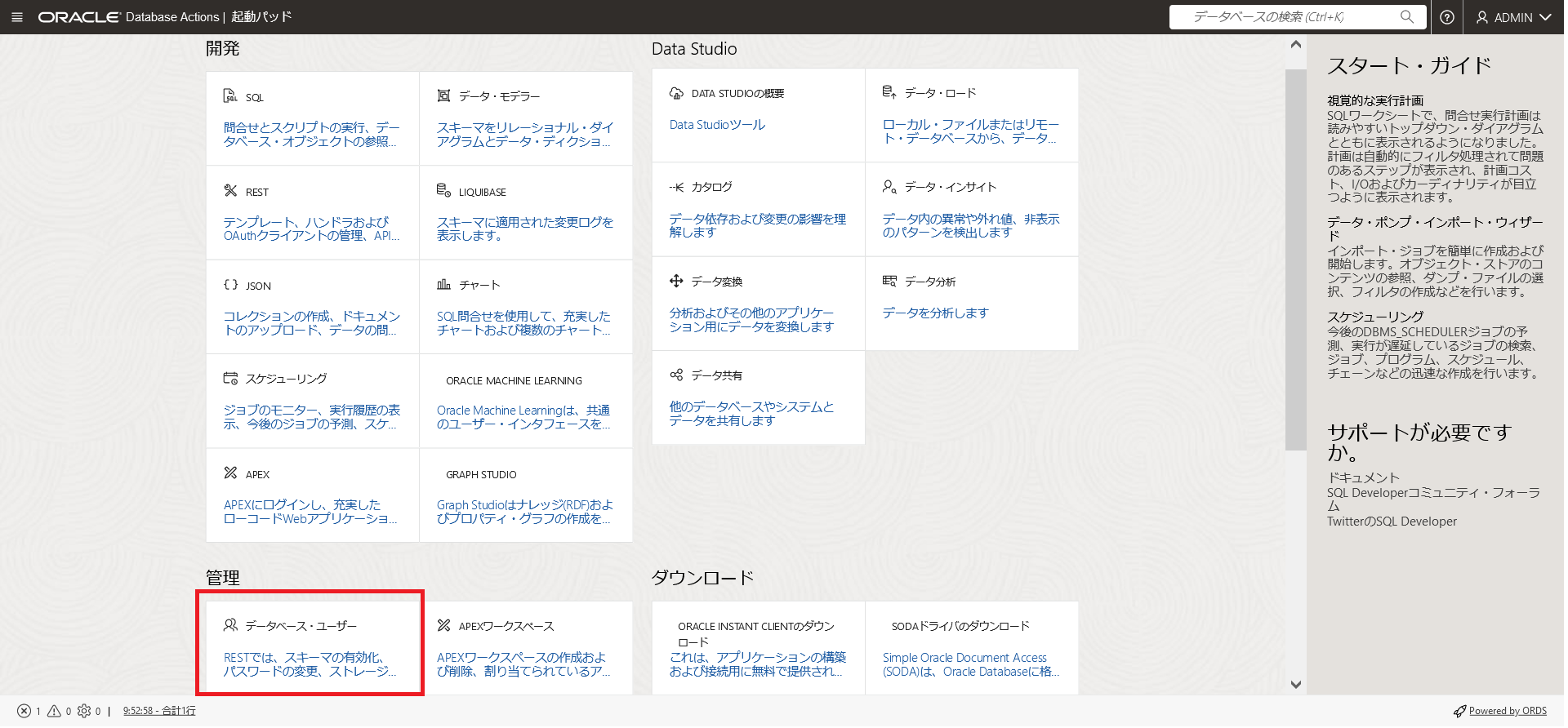Click the scroll down arrow
This screenshot has height=728, width=1568.
(x=1295, y=685)
